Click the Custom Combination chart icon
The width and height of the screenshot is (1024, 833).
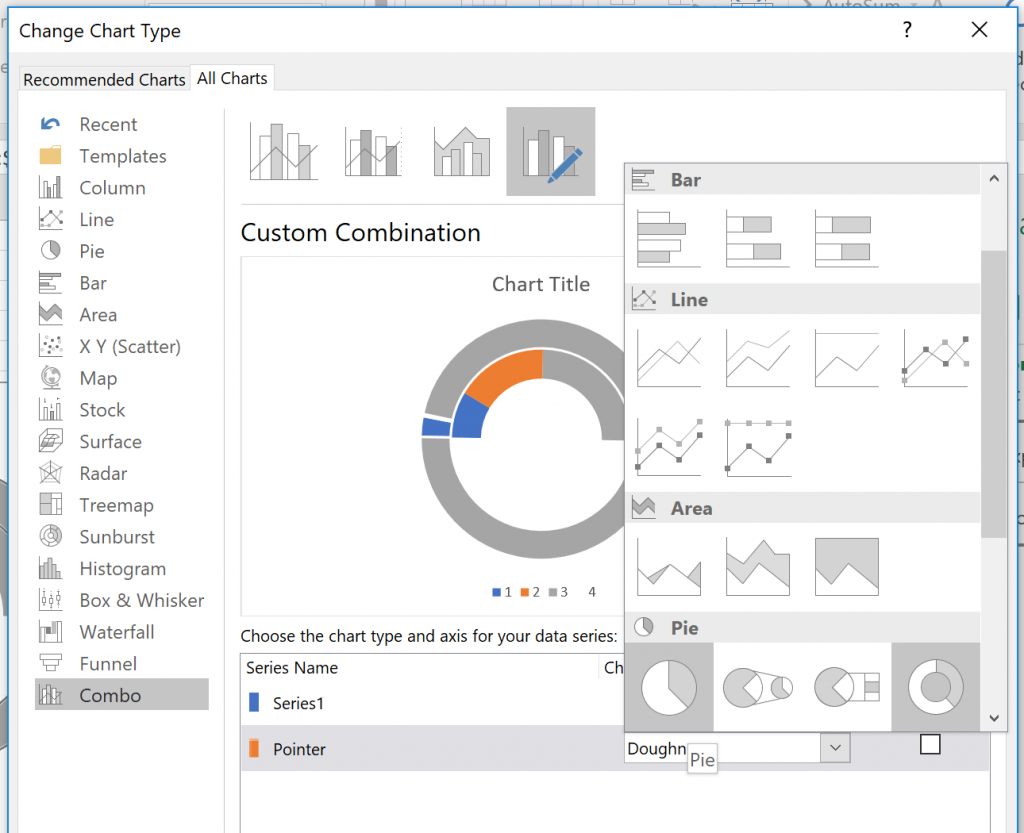pos(550,152)
